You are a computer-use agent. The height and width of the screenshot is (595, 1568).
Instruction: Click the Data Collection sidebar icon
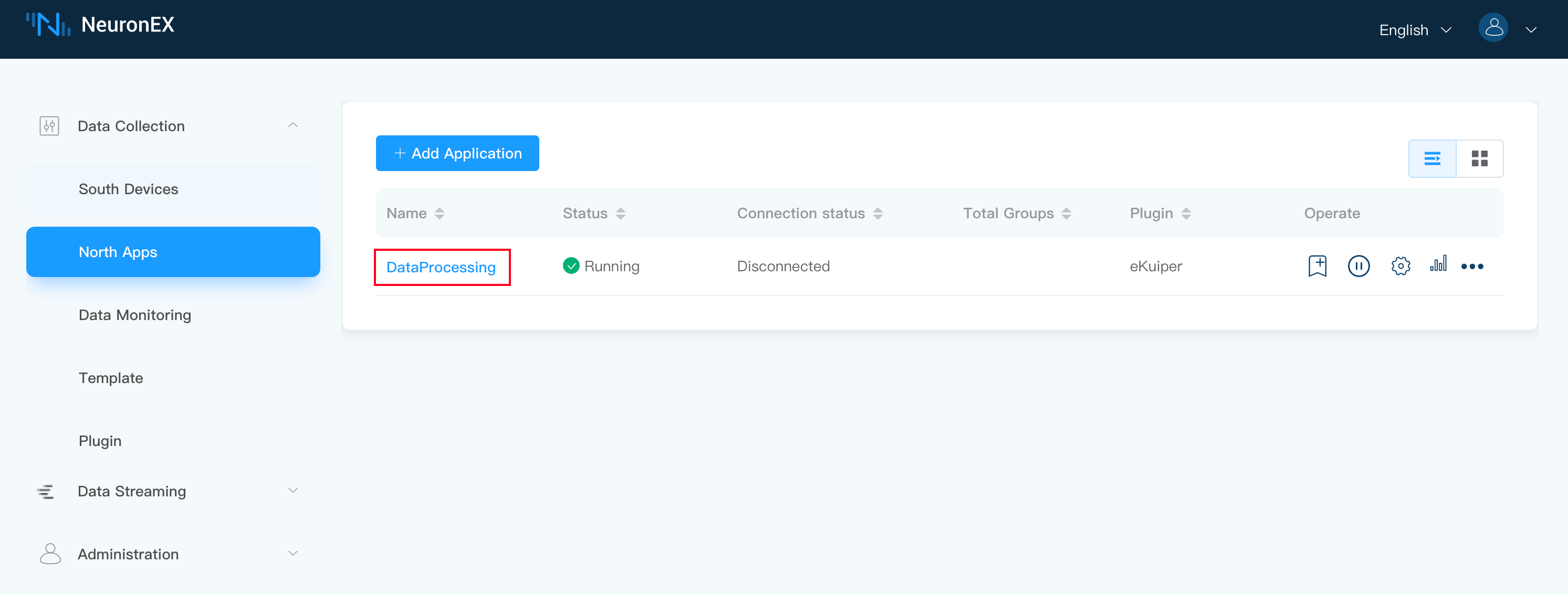point(49,126)
